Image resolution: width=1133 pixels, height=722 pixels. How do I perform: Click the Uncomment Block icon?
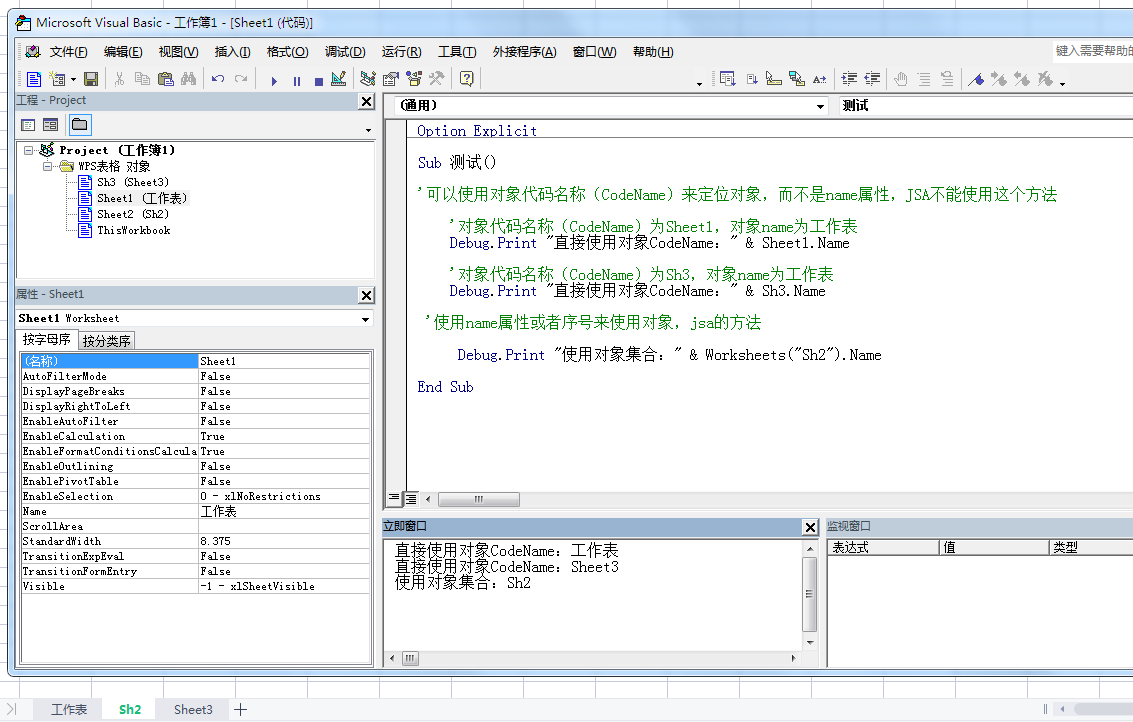947,79
